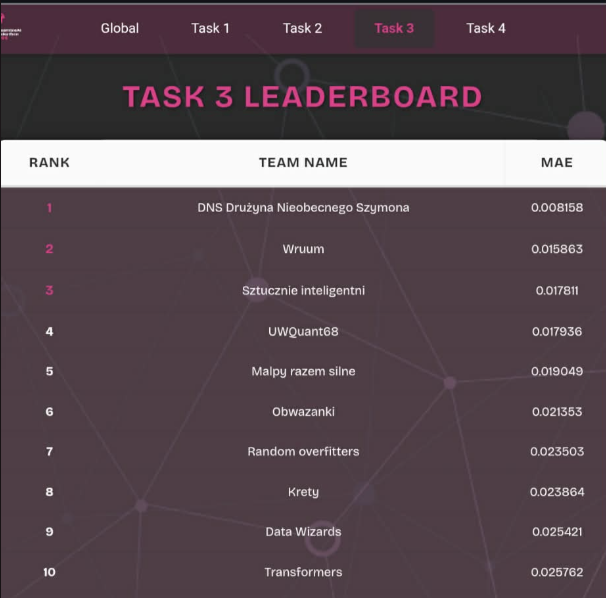This screenshot has width=606, height=598.
Task: Select team DNS Drużyna Nieobecnego Szymona
Action: [x=303, y=208]
